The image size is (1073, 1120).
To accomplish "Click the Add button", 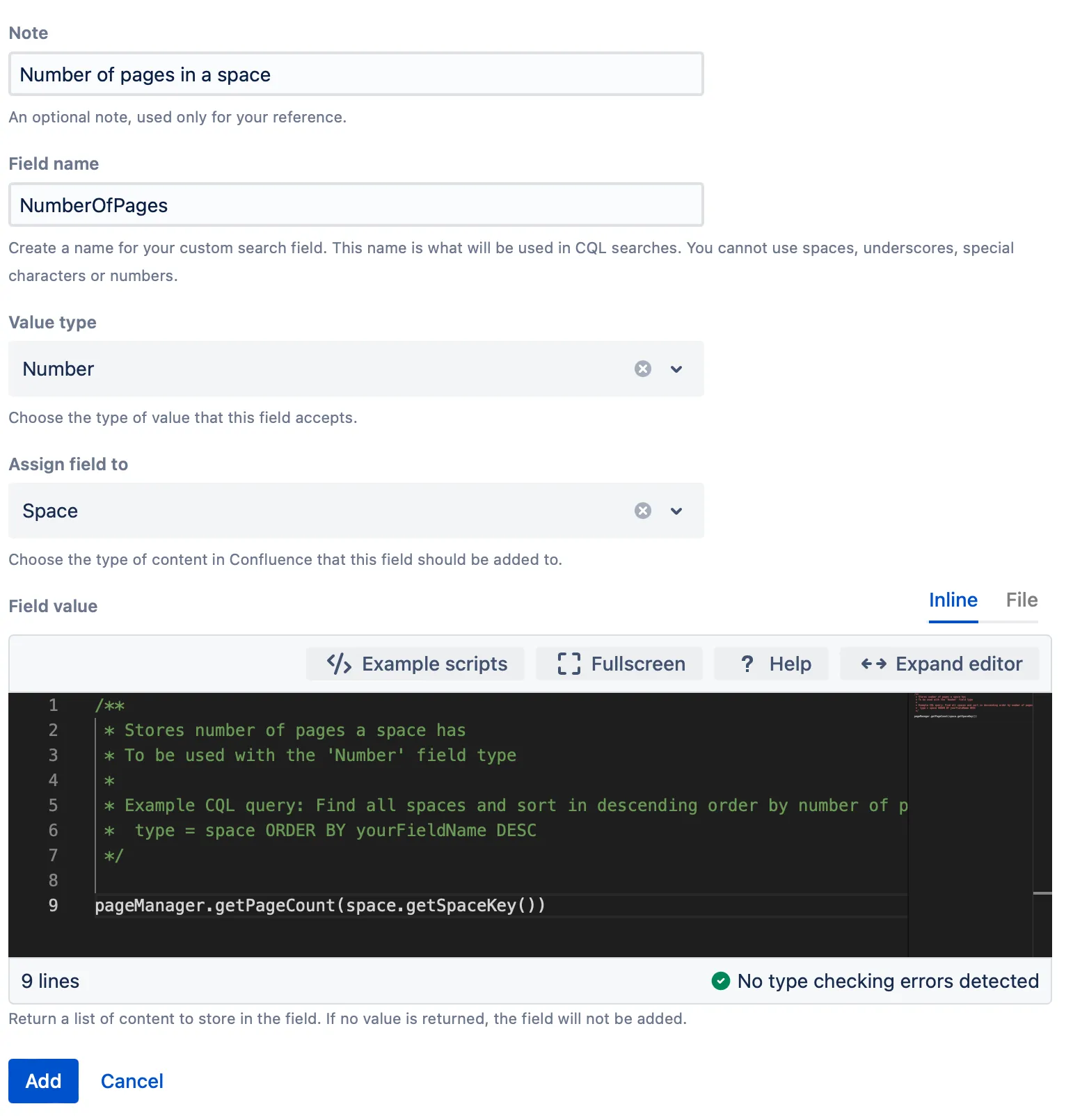I will pyautogui.click(x=43, y=1081).
